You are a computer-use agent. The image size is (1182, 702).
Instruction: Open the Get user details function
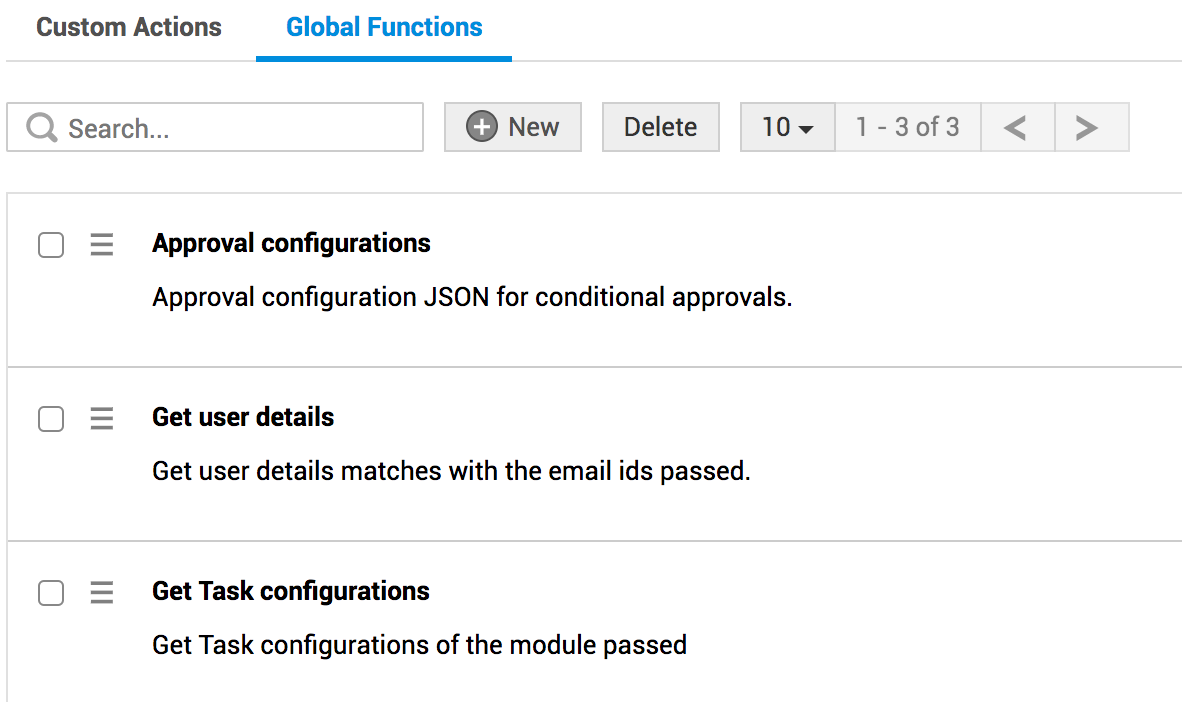pos(243,417)
